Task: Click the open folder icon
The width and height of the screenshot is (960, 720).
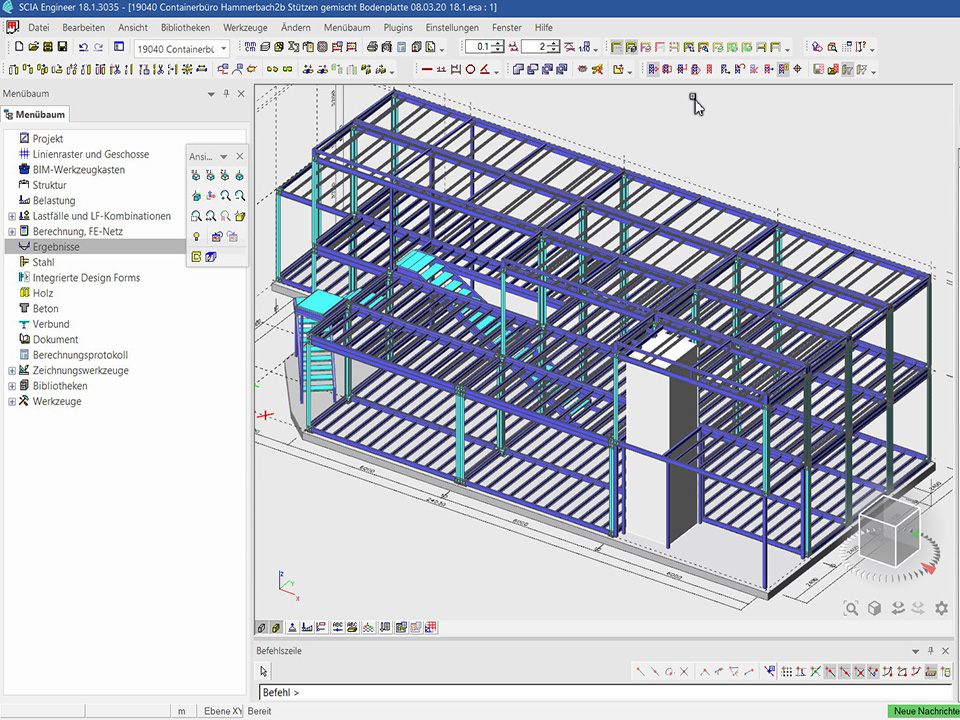Action: tap(33, 47)
